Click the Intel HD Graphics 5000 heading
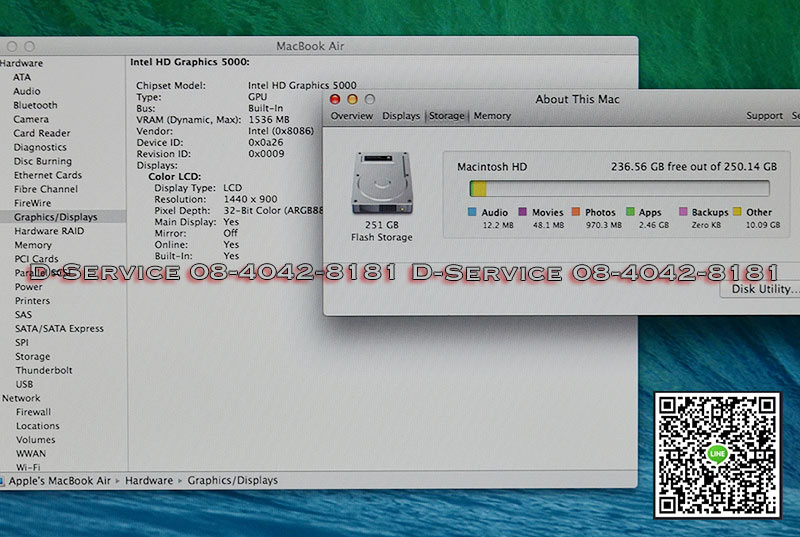Image resolution: width=800 pixels, height=537 pixels. [x=190, y=62]
